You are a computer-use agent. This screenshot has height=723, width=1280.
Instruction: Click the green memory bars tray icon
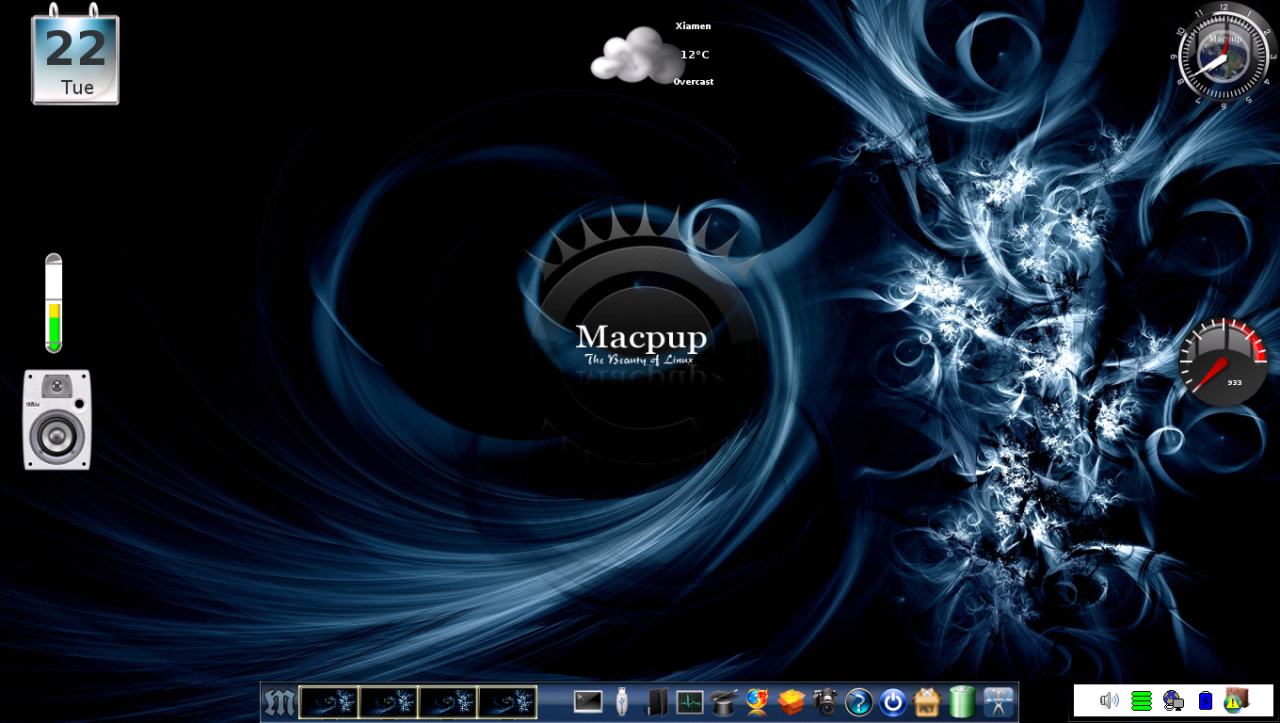coord(1141,701)
